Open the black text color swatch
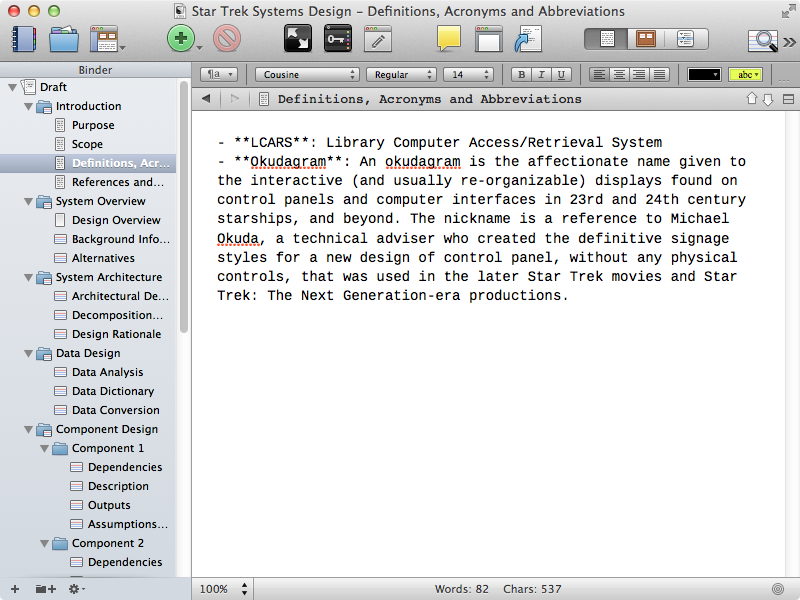 [704, 74]
